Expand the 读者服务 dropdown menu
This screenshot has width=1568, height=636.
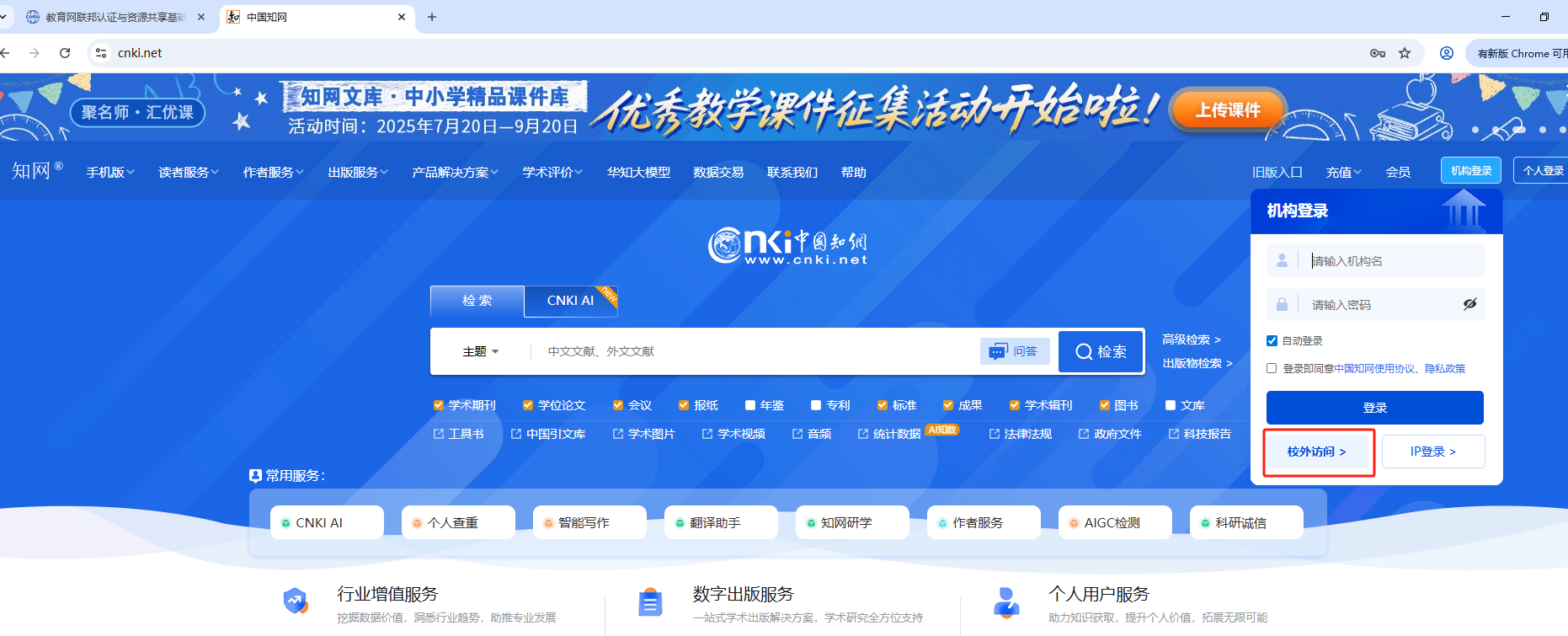click(x=189, y=172)
